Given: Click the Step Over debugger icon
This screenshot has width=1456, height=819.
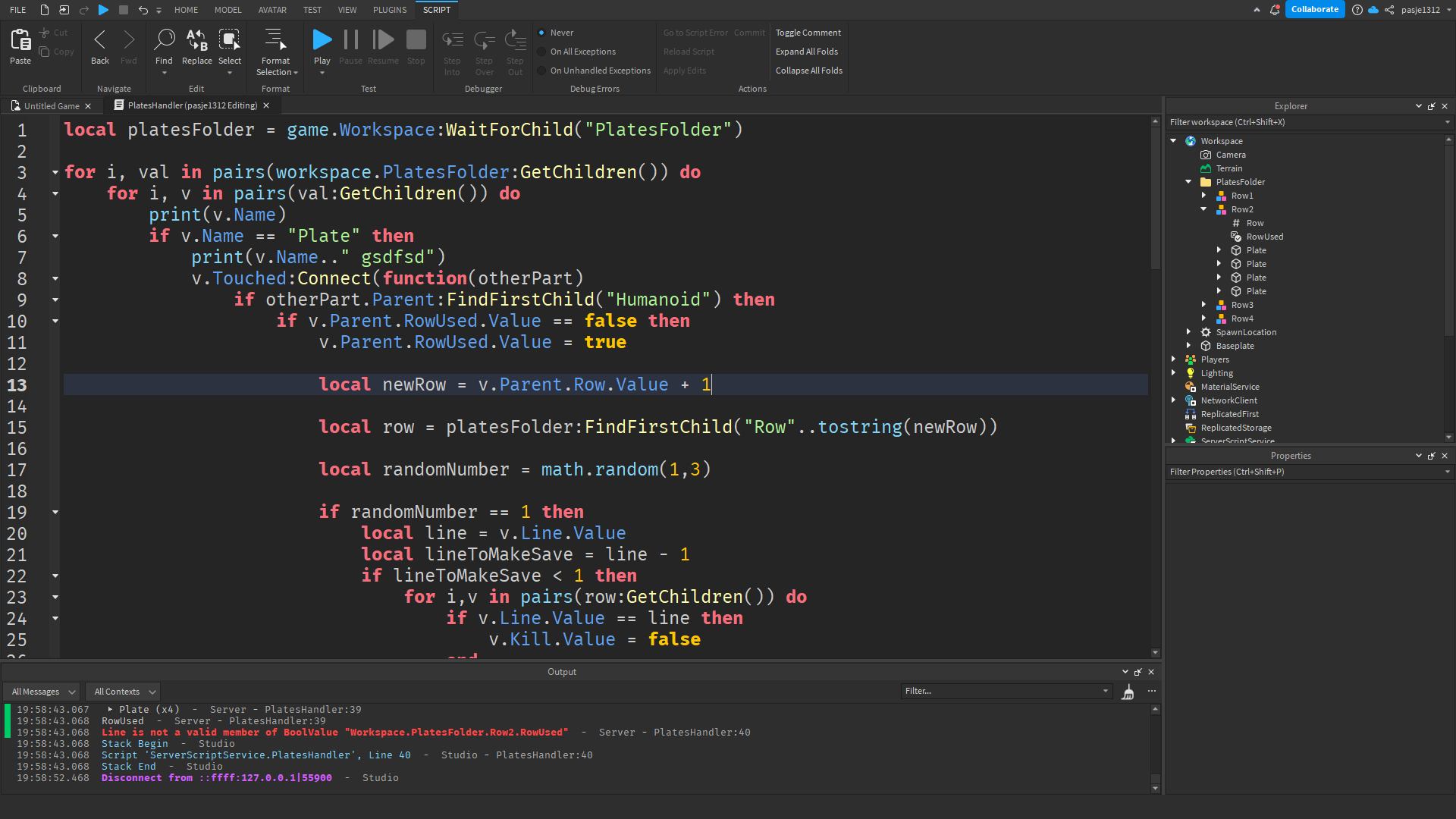Looking at the screenshot, I should click(484, 39).
